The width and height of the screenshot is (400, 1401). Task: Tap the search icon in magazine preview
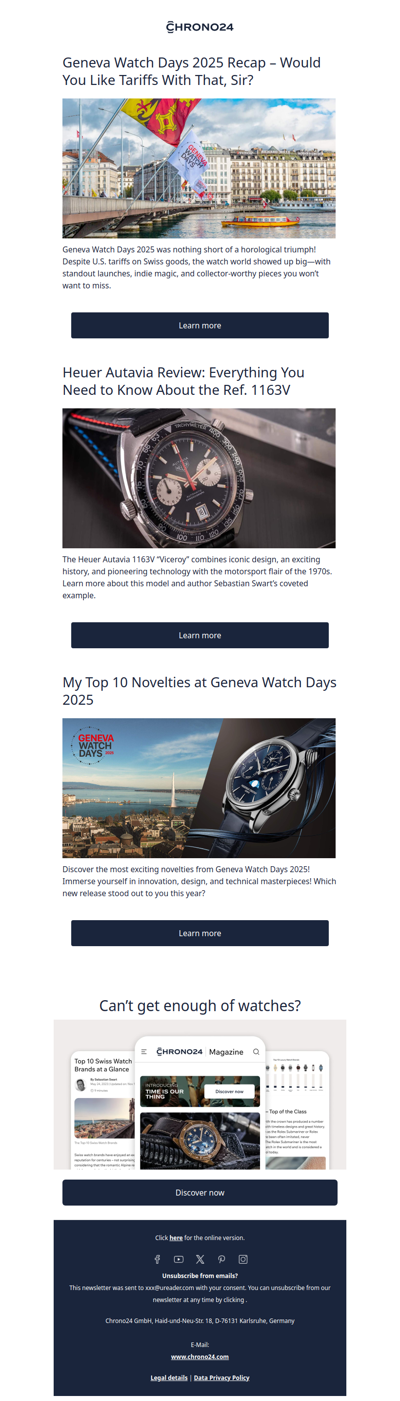coord(256,1052)
